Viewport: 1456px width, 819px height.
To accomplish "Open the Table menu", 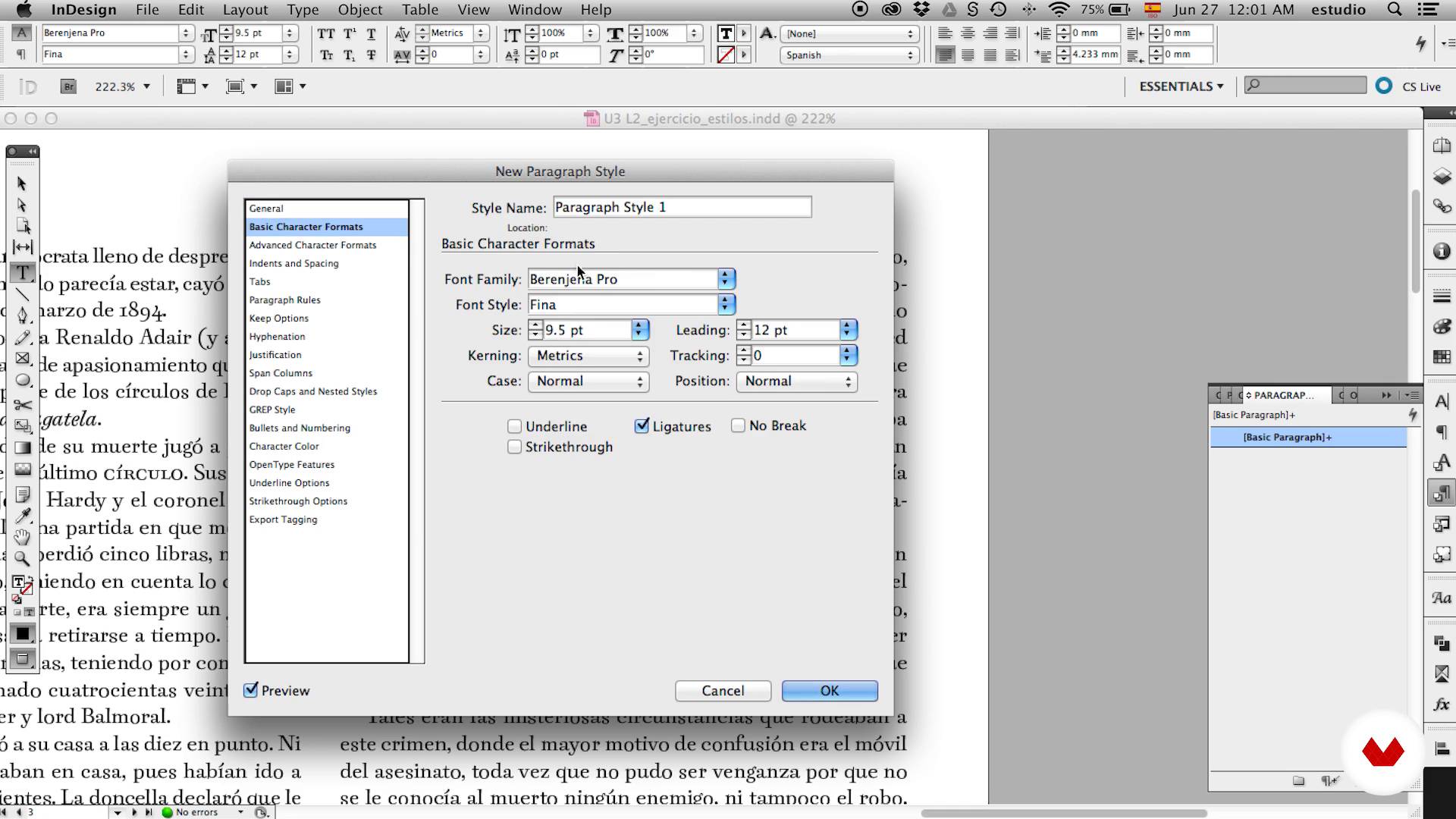I will click(x=420, y=10).
